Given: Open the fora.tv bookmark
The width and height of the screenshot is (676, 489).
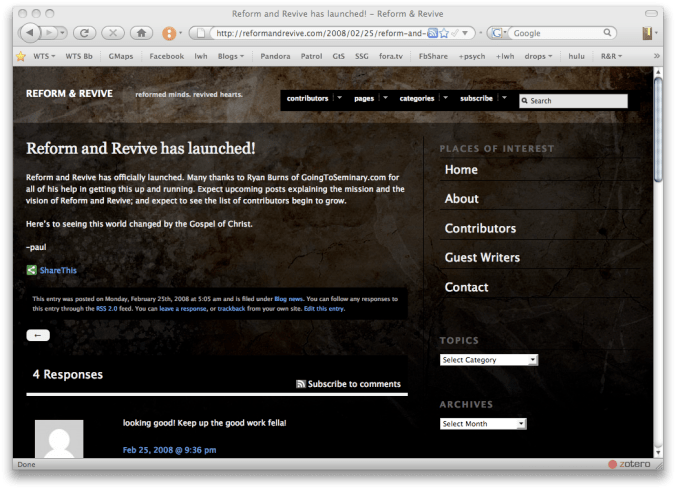Looking at the screenshot, I should click(391, 56).
